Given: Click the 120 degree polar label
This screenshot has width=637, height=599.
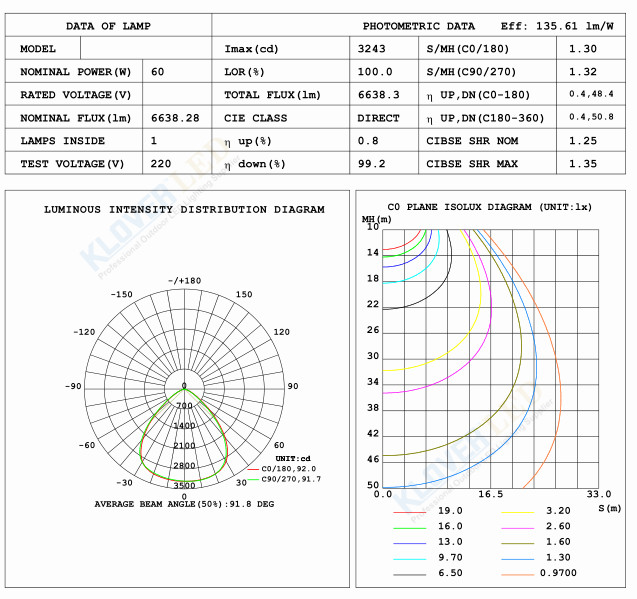Looking at the screenshot, I should point(282,332).
